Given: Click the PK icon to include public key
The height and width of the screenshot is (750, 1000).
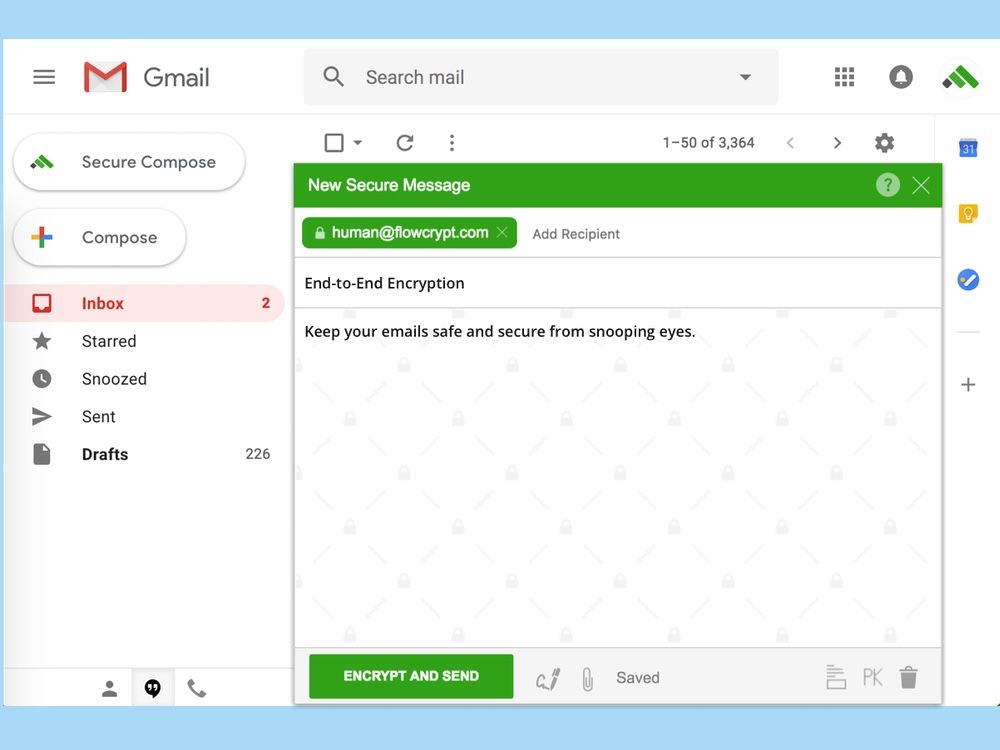Looking at the screenshot, I should click(x=872, y=677).
